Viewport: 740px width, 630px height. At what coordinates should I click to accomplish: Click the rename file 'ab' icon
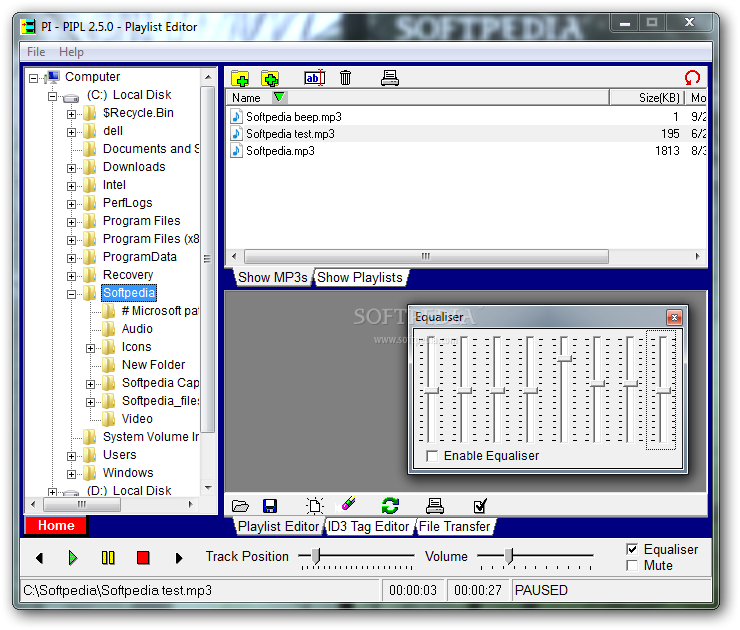pos(315,78)
